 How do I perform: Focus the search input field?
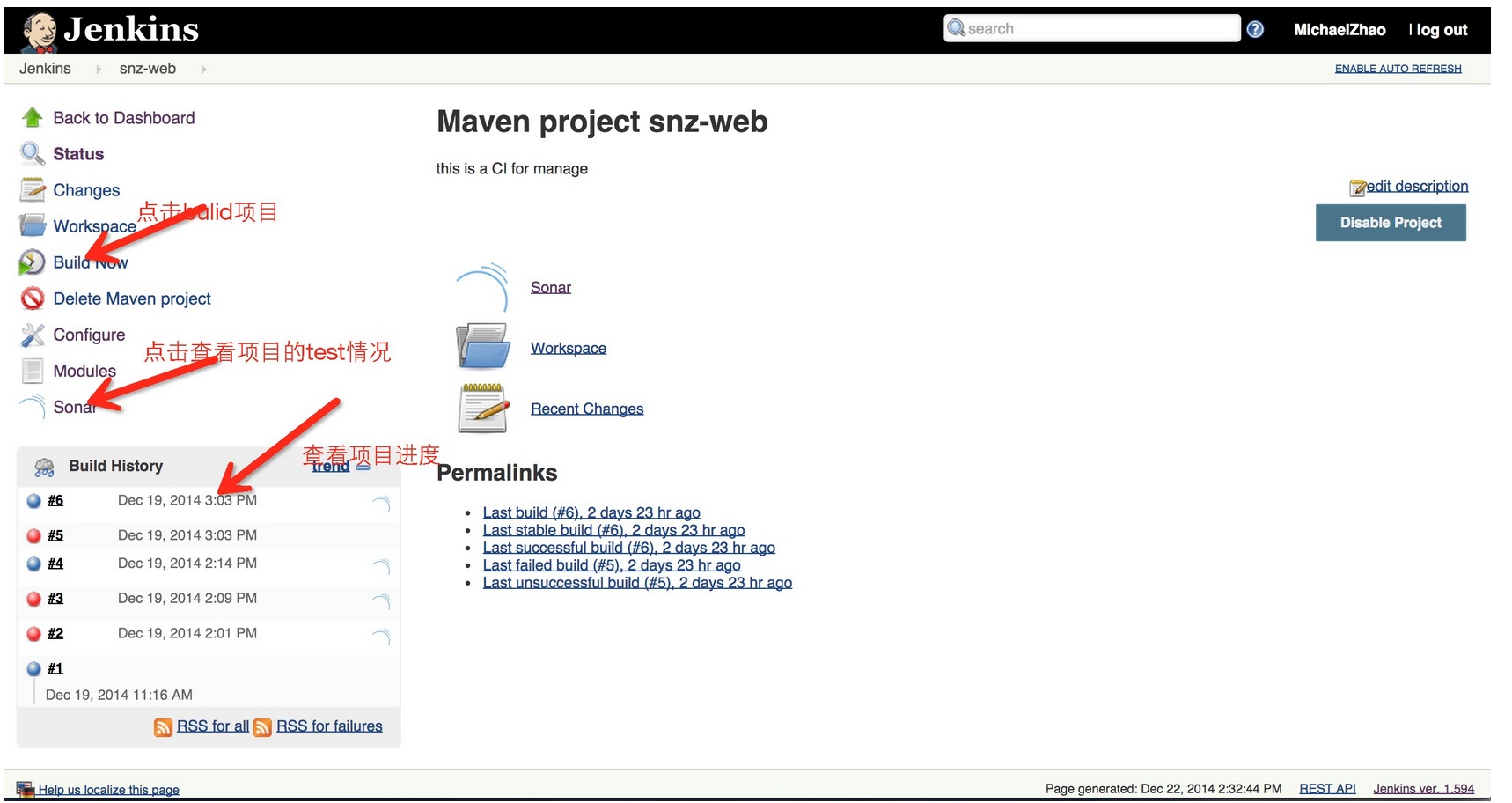coord(1091,28)
